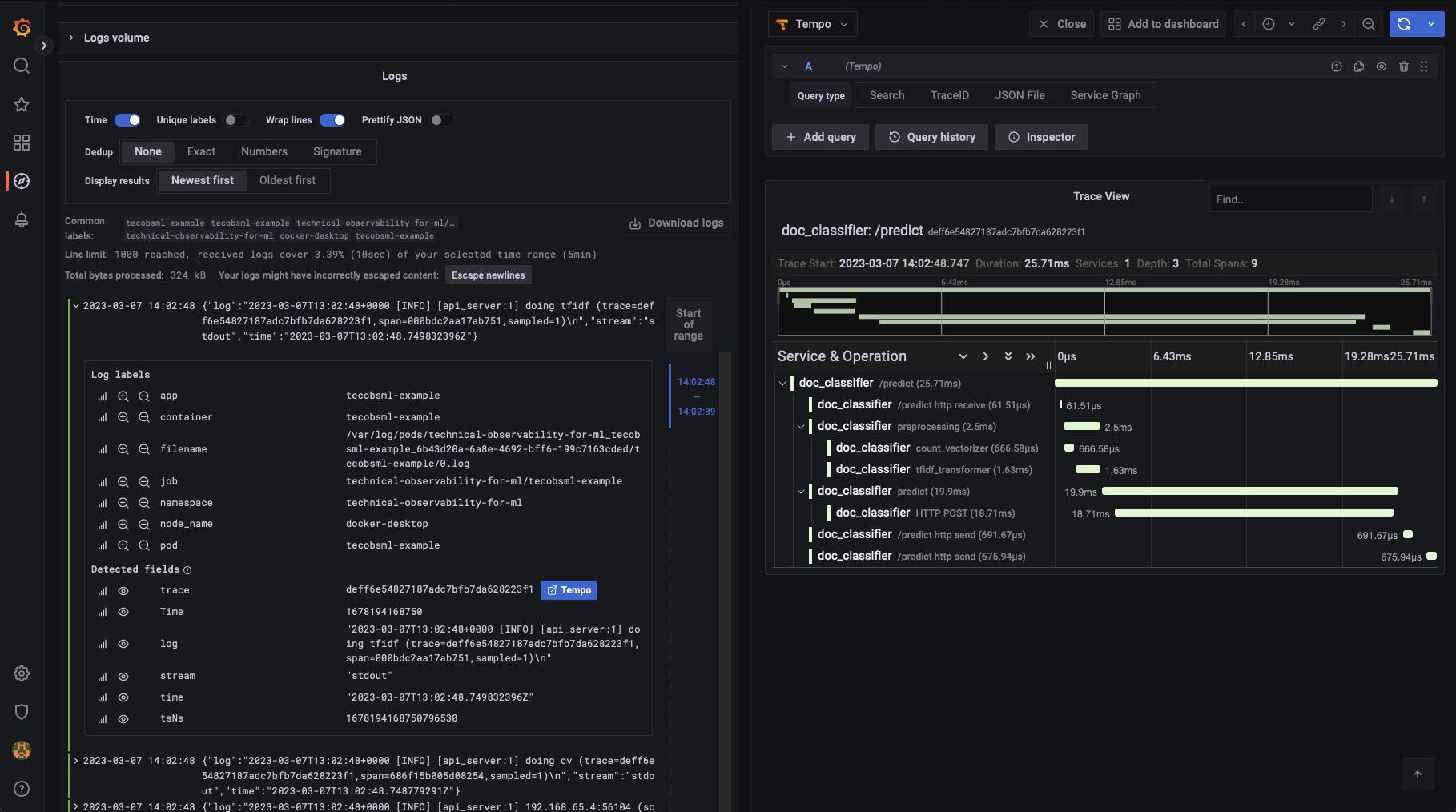Image resolution: width=1456 pixels, height=812 pixels.
Task: Show stream field eye icon
Action: click(x=123, y=676)
